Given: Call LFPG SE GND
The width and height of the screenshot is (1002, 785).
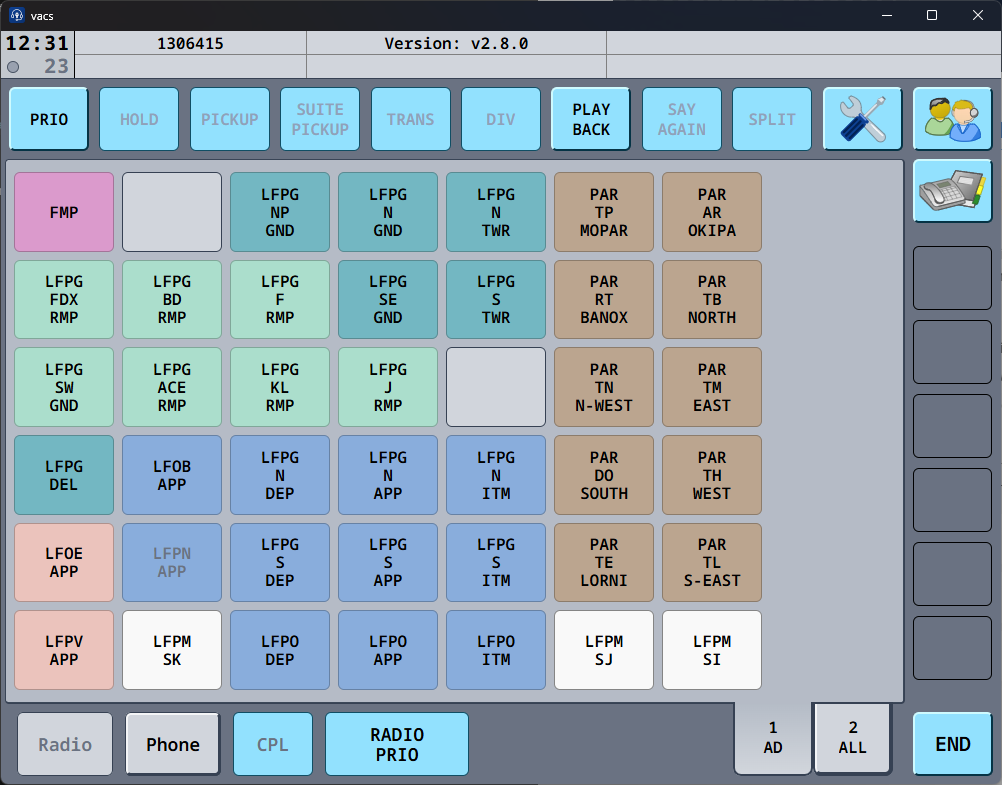Looking at the screenshot, I should point(388,299).
